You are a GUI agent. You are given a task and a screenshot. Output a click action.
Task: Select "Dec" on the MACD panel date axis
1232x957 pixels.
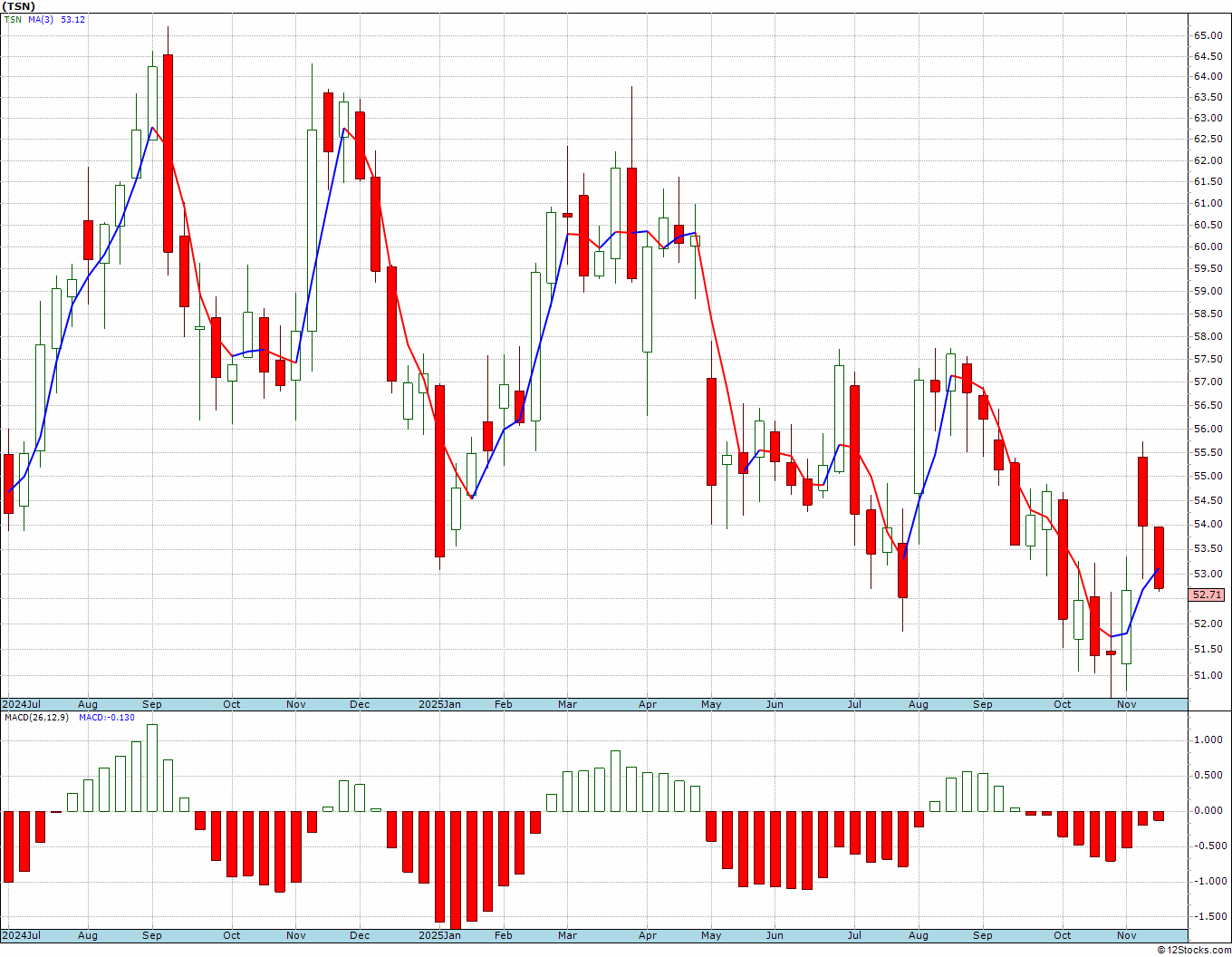click(x=360, y=935)
